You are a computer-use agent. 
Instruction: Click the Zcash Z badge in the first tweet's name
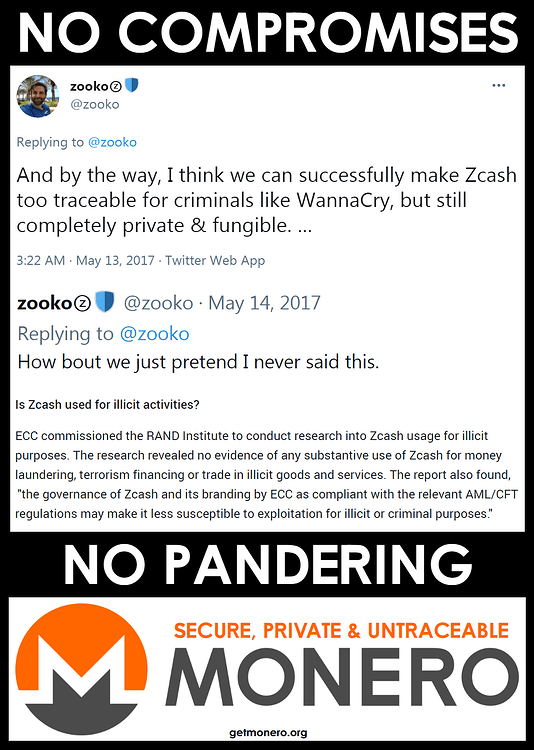[116, 87]
